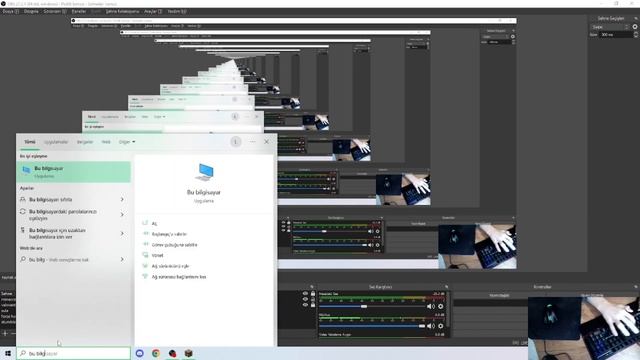Viewport: 640px width, 360px height.
Task: Open Discord from the taskbar
Action: [140, 353]
